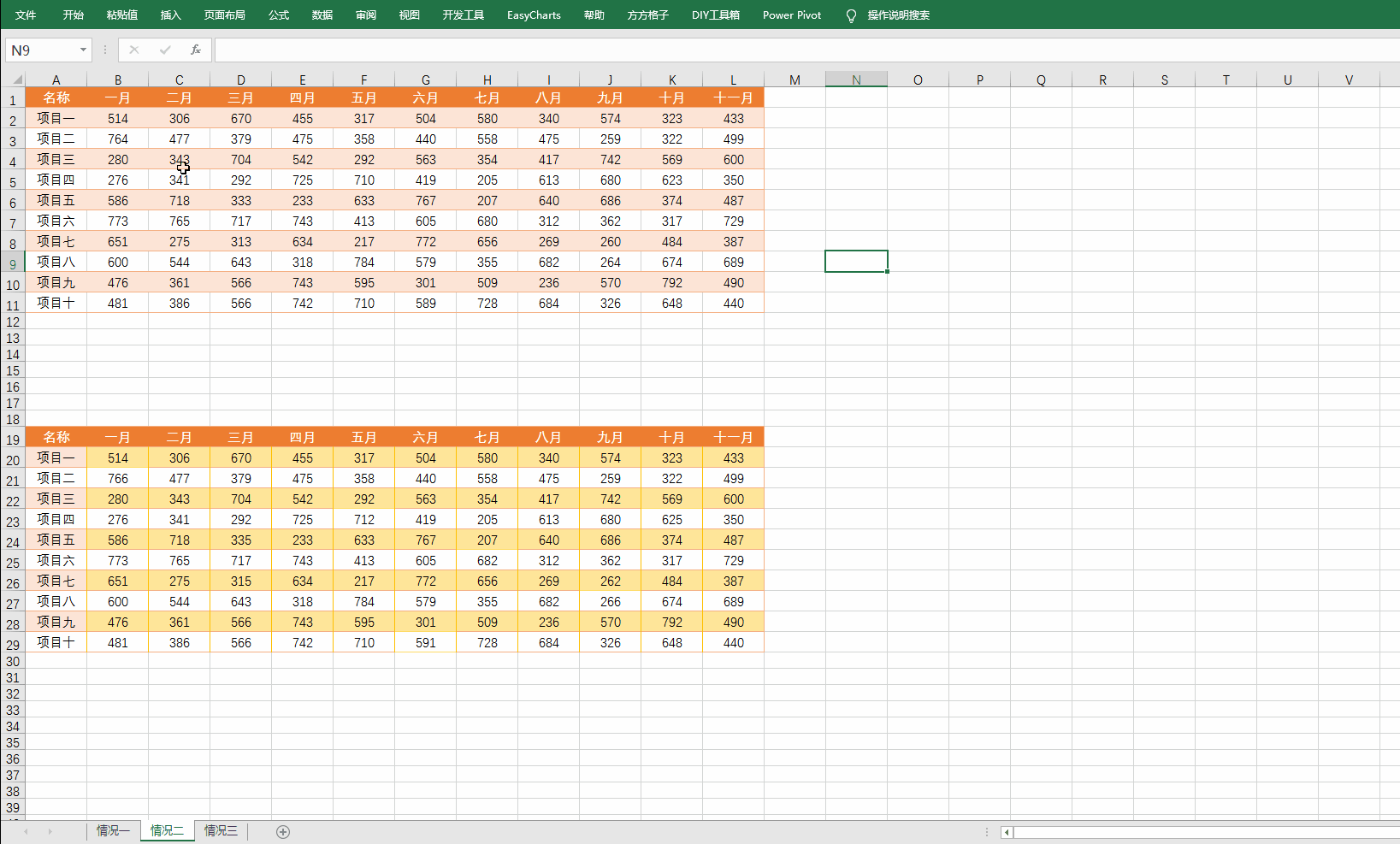1400x844 pixels.
Task: Open the 插入 ribbon tab
Action: tap(171, 15)
